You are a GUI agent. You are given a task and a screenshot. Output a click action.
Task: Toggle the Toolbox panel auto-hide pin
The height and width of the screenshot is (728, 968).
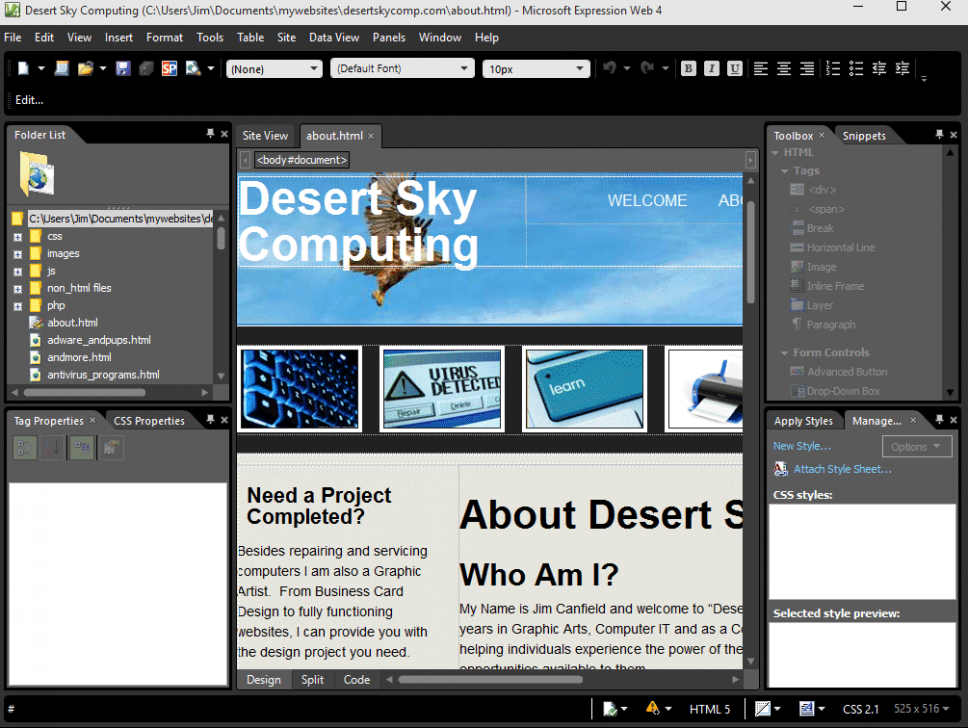tap(940, 134)
